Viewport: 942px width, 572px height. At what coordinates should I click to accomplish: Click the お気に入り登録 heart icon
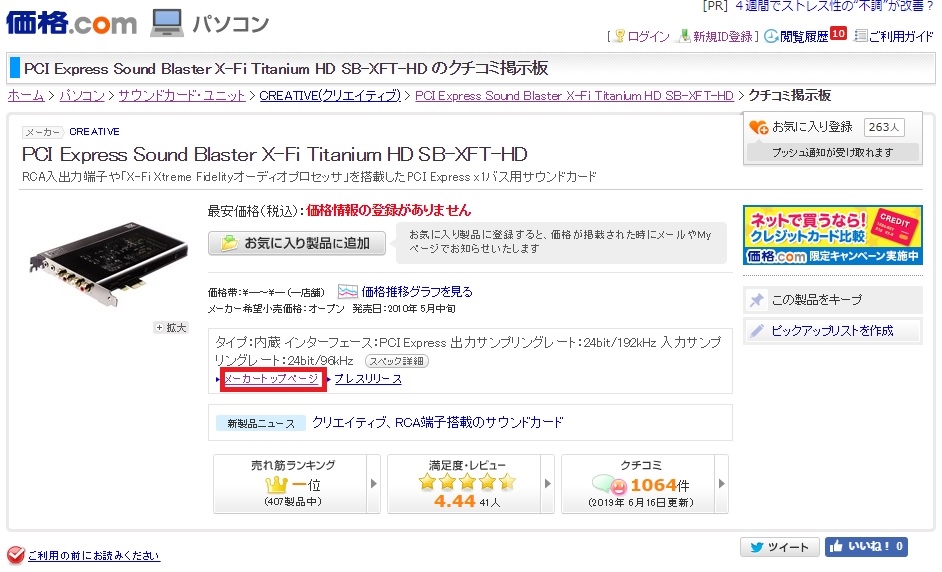(758, 127)
